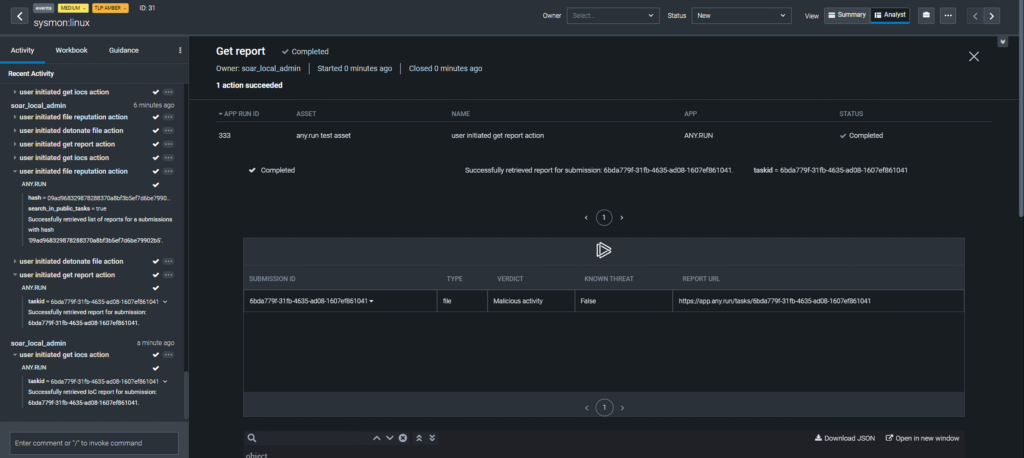Viewport: 1024px width, 458px height.
Task: Click the briefcase case icon in header
Action: click(925, 16)
